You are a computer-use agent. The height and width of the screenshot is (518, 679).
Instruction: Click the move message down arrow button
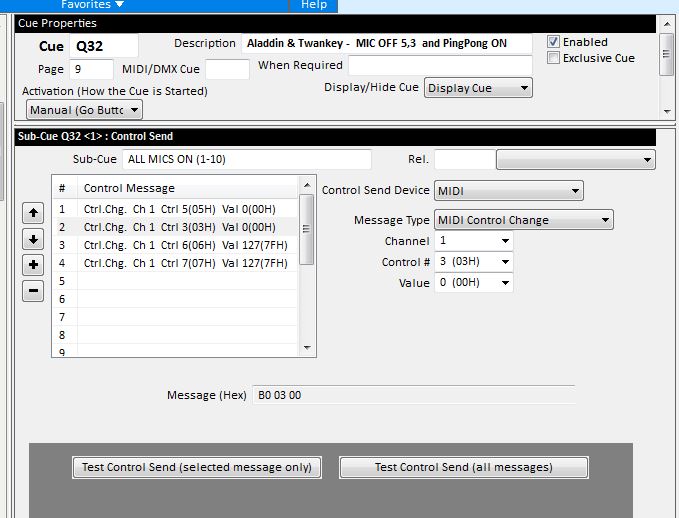click(x=33, y=239)
